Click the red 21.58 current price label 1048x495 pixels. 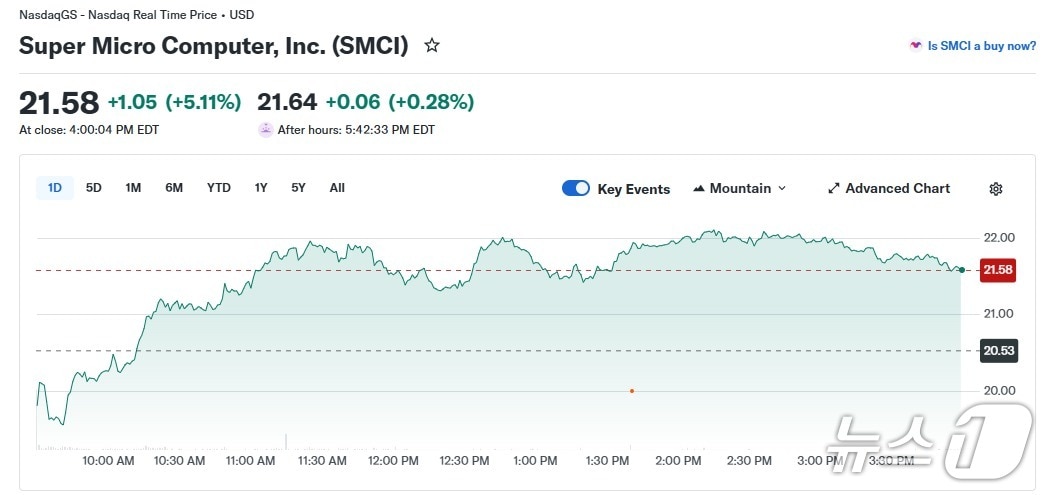pos(998,270)
